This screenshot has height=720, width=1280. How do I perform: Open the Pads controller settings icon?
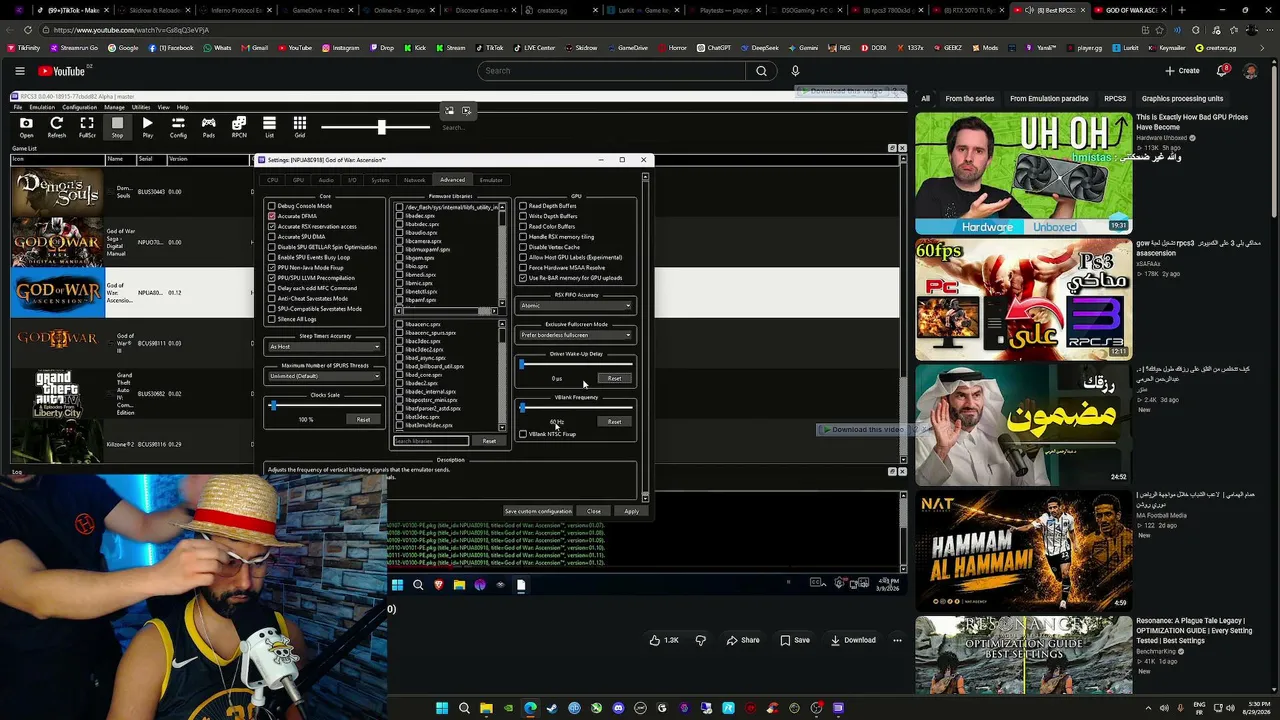tap(208, 127)
